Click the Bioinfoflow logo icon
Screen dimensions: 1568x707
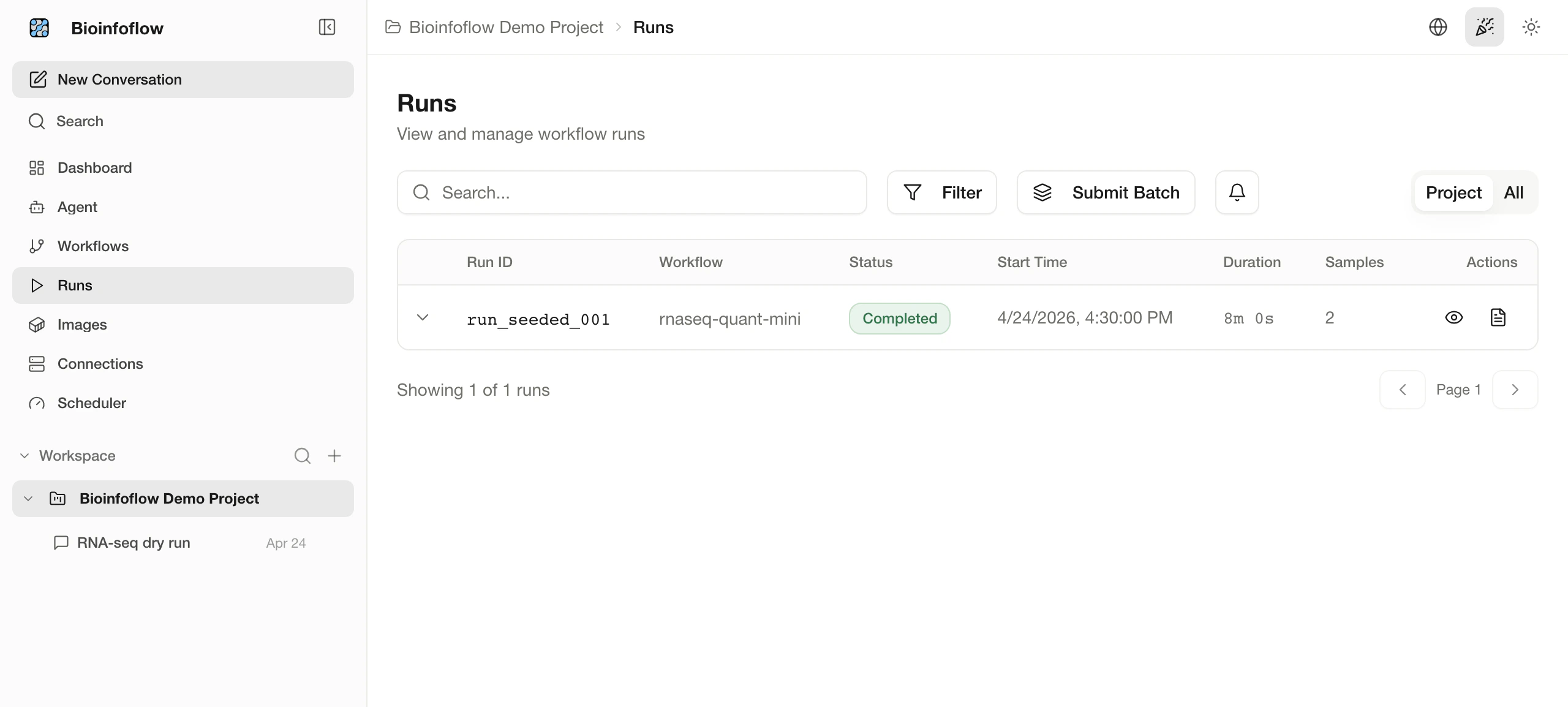pos(39,28)
